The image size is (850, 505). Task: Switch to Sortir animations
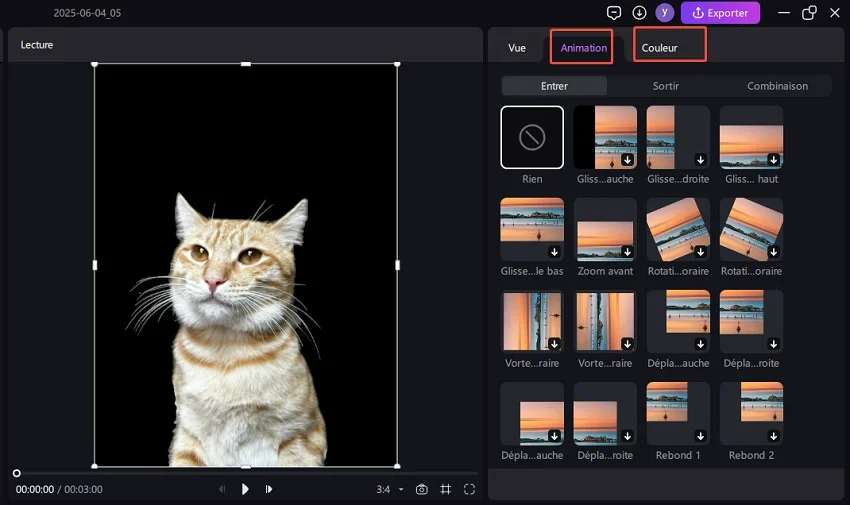pos(666,86)
